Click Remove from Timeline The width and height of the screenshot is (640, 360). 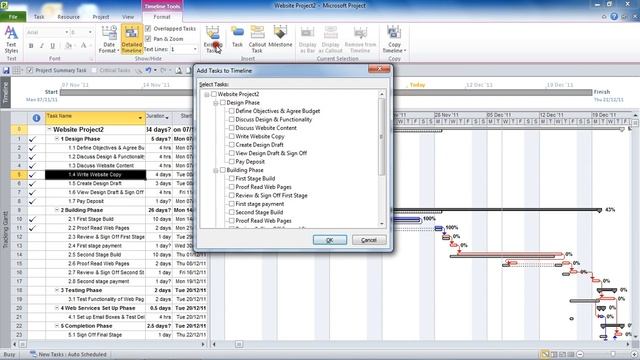(x=360, y=39)
